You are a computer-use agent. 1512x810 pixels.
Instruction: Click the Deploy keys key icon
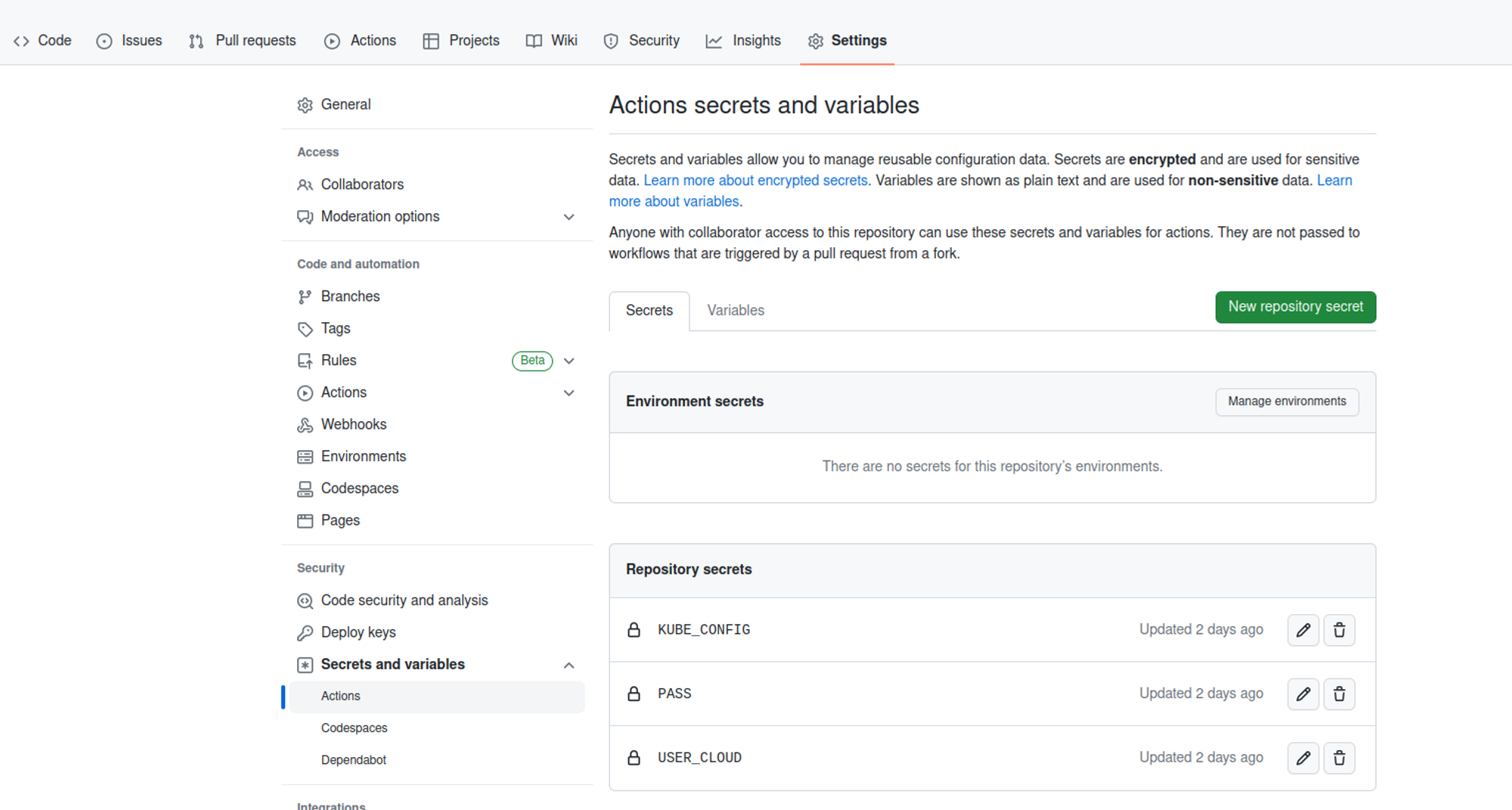[305, 632]
